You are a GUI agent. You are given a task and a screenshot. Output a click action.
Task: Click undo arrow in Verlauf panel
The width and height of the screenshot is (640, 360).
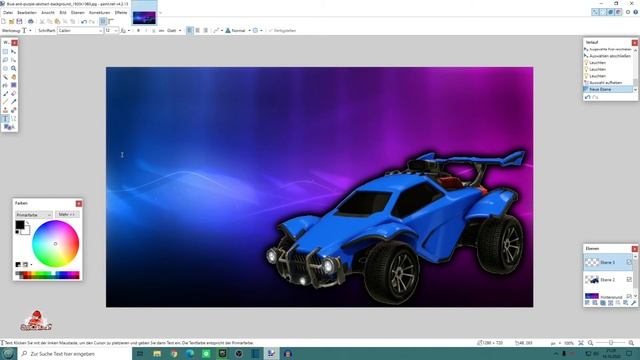point(588,97)
